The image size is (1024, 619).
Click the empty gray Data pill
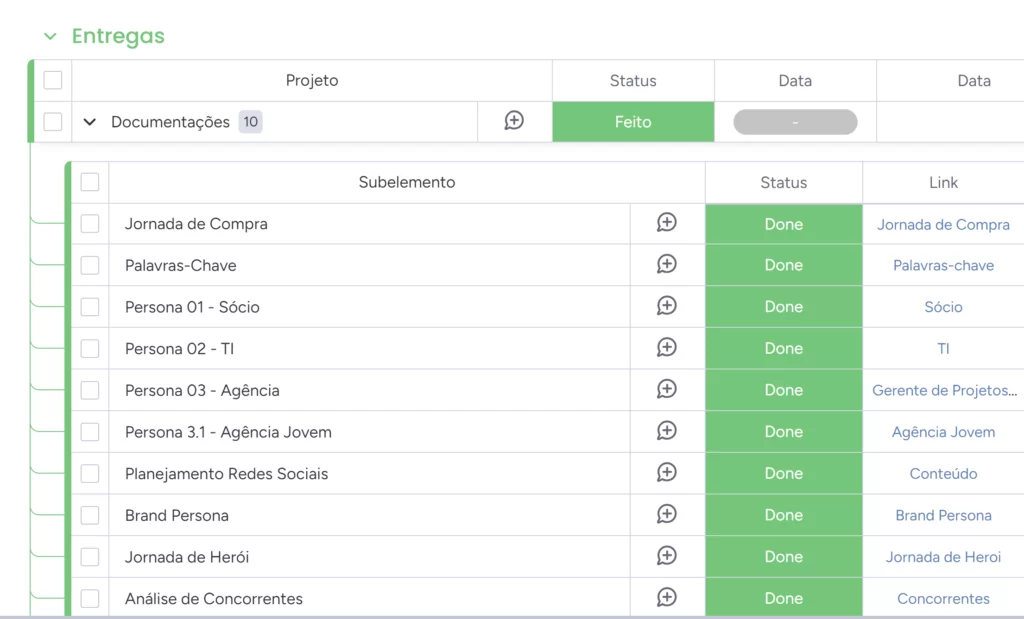click(795, 122)
